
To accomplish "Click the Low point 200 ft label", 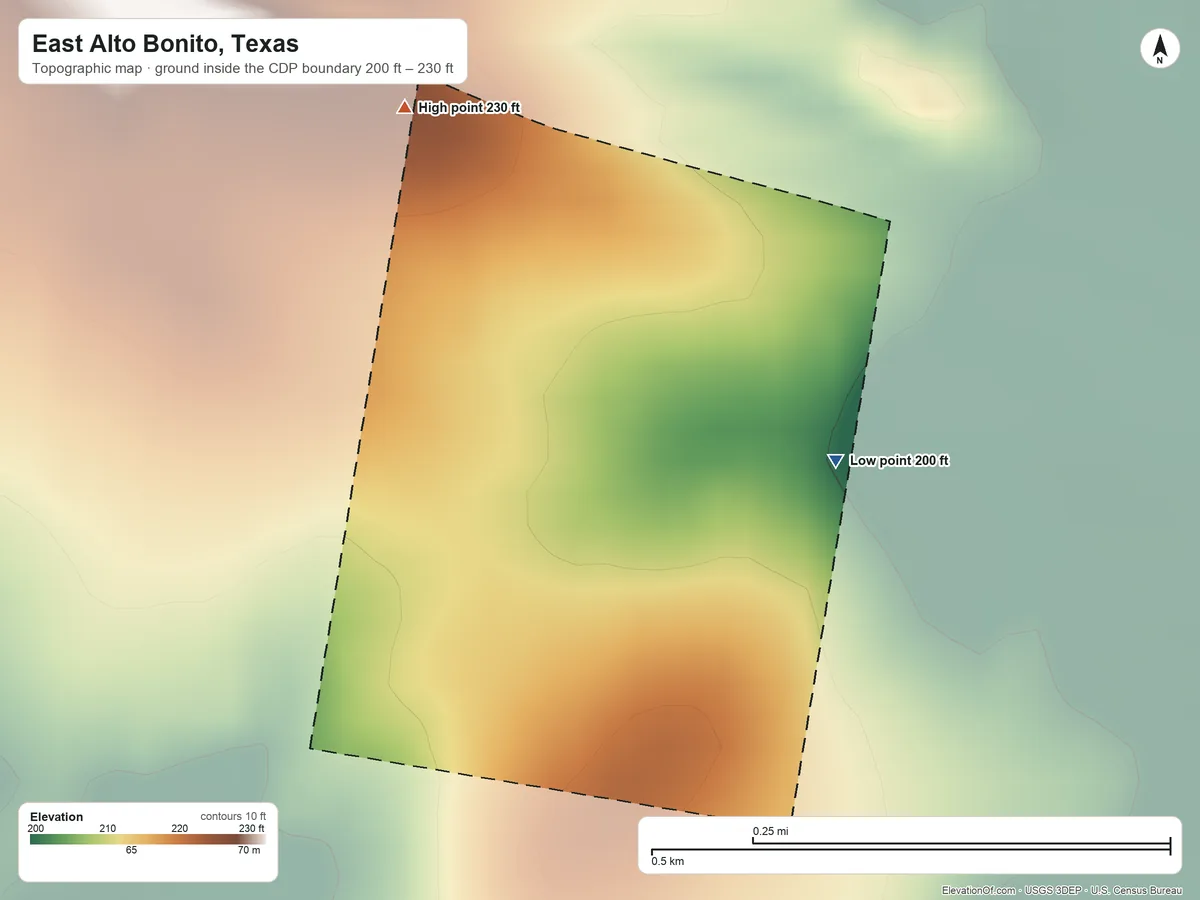I will pyautogui.click(x=899, y=461).
